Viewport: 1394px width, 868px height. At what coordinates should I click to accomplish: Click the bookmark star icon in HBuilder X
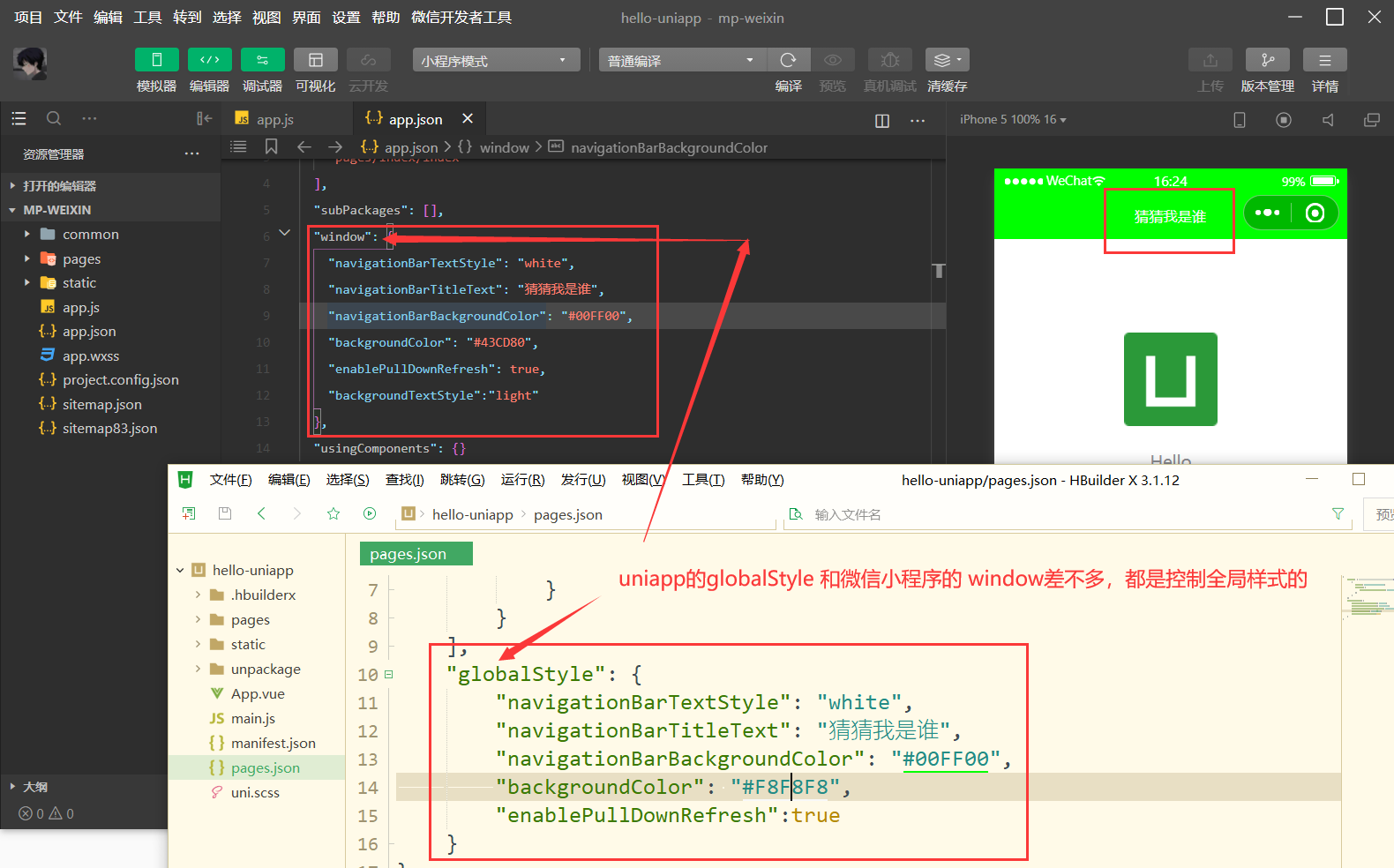click(x=334, y=513)
